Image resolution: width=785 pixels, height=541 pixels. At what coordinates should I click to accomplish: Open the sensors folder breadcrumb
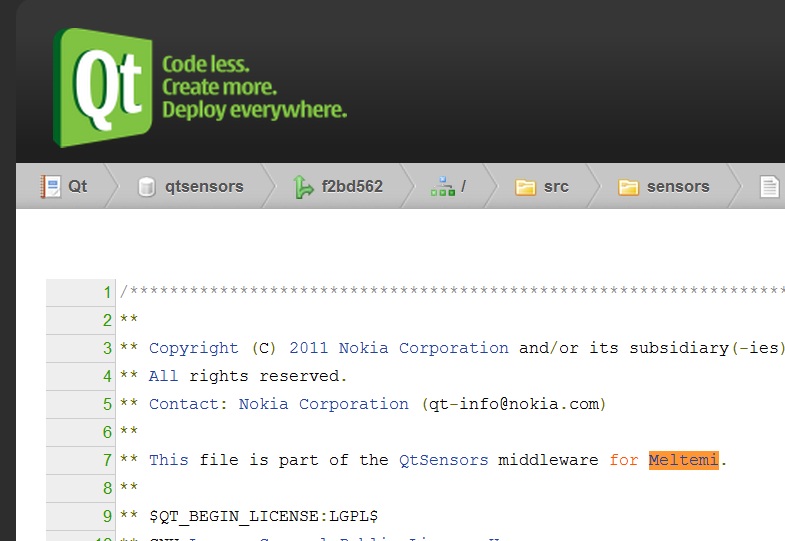coord(678,187)
